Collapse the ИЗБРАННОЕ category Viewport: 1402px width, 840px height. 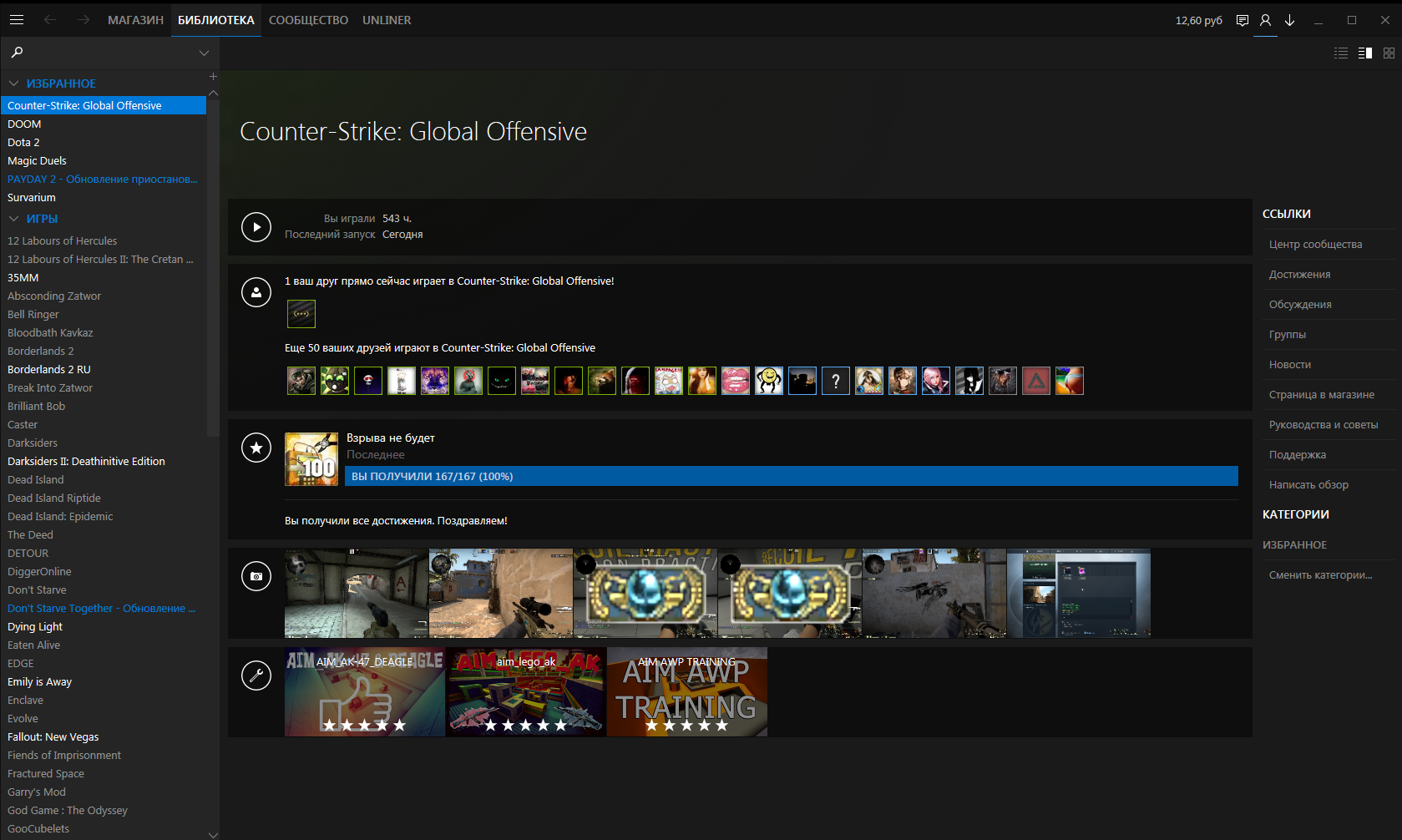click(13, 83)
